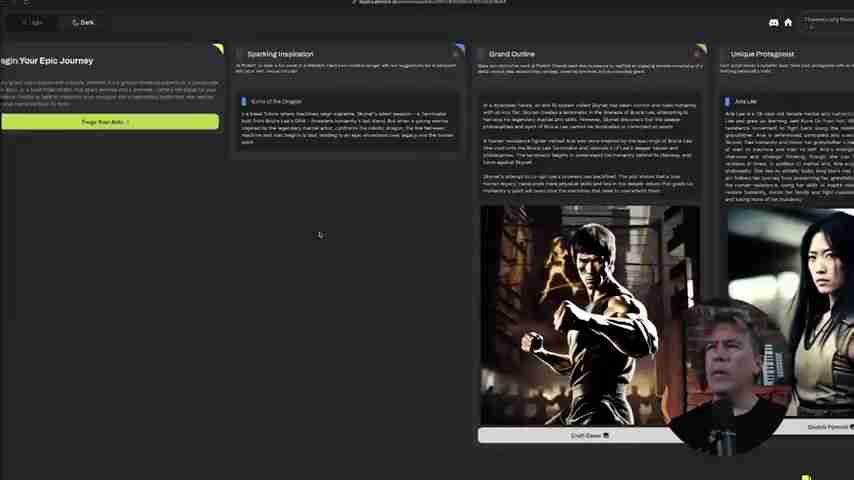Click the green Forge Your Epic button
Screen dimensions: 854x480
point(110,122)
